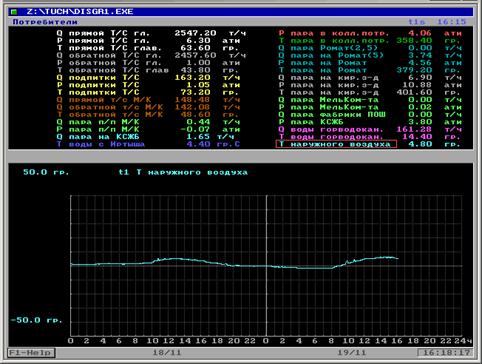The height and width of the screenshot is (364, 482).
Task: Select row 'Т воды с Иртыша'
Action: pyautogui.click(x=148, y=144)
